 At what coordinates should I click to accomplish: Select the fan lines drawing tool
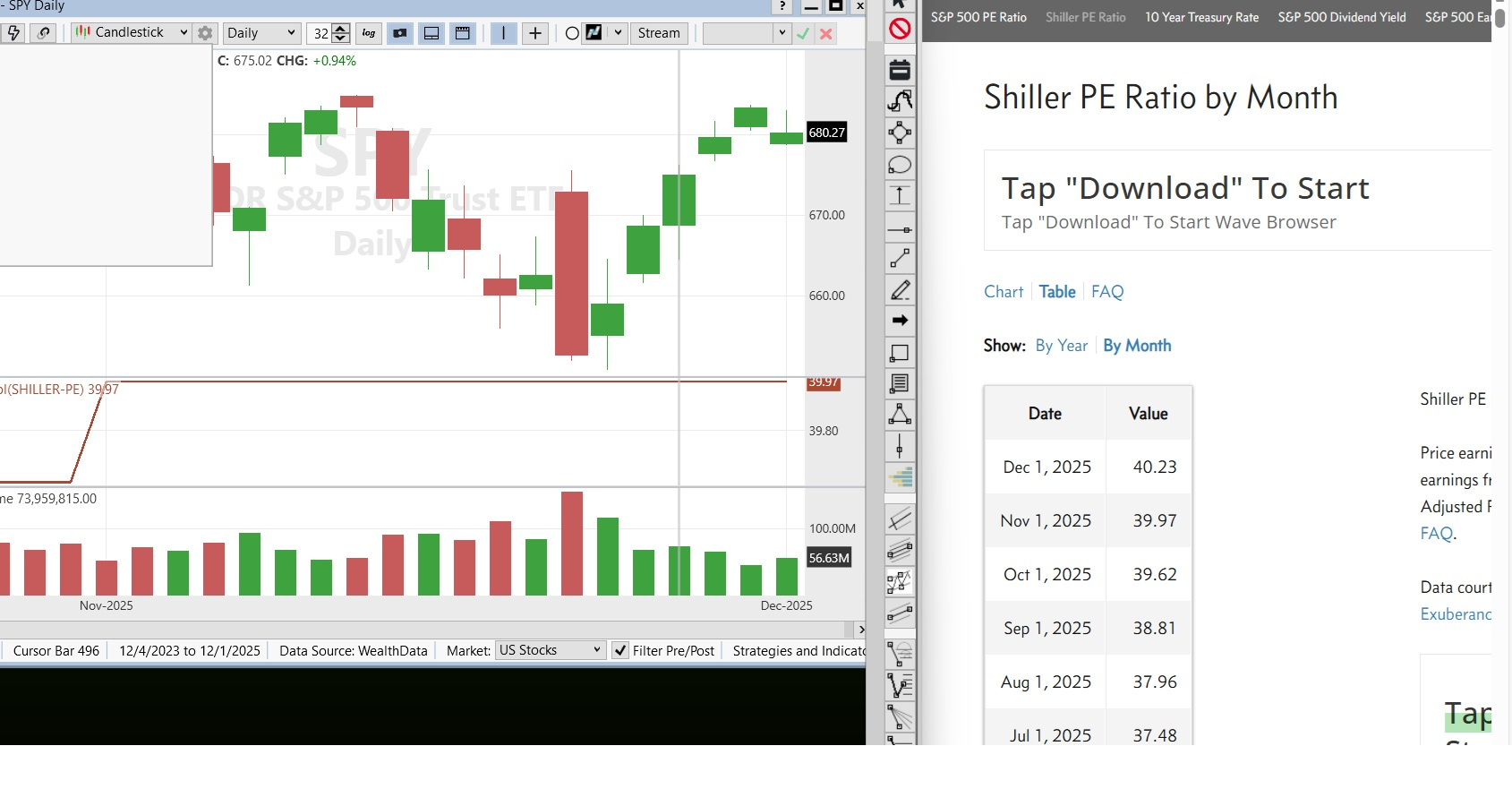[900, 716]
